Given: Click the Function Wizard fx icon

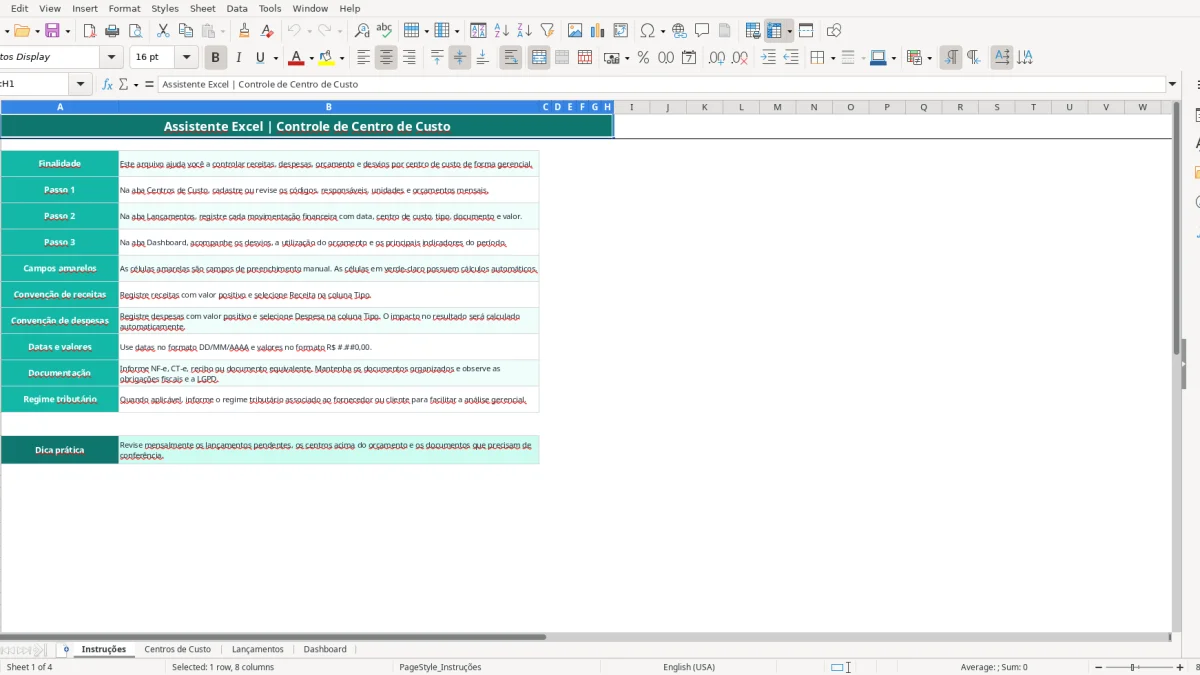Looking at the screenshot, I should pyautogui.click(x=108, y=84).
